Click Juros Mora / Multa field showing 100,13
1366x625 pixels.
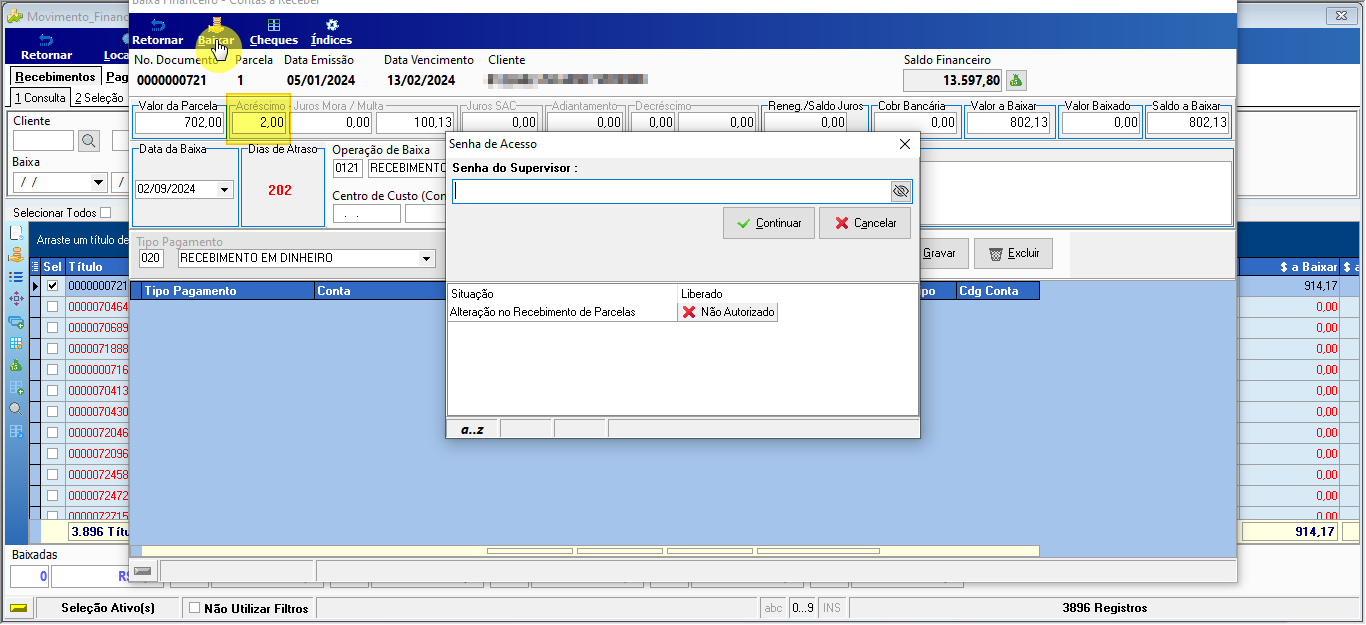(415, 123)
